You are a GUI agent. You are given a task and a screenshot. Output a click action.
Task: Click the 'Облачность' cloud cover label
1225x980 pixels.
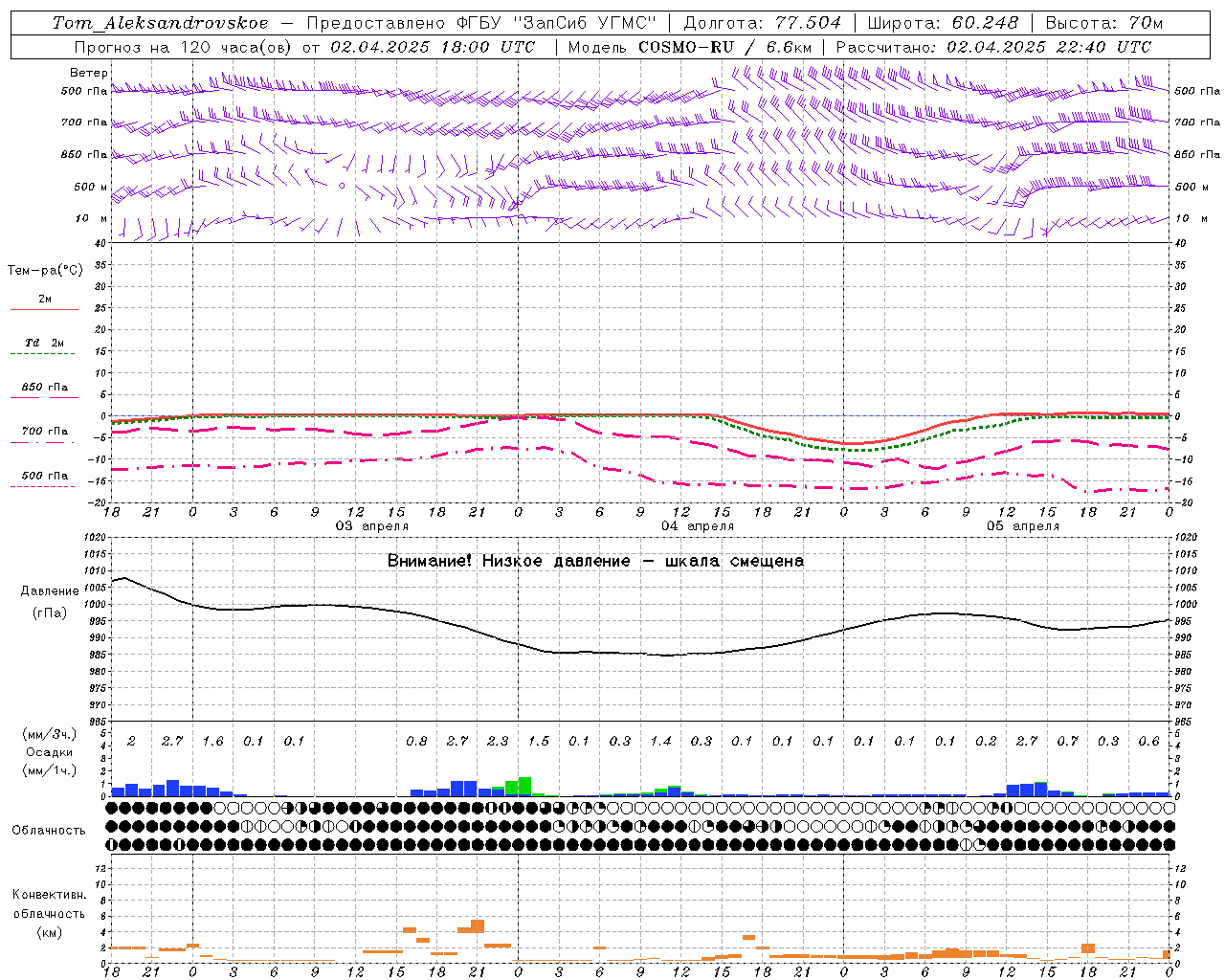(49, 831)
